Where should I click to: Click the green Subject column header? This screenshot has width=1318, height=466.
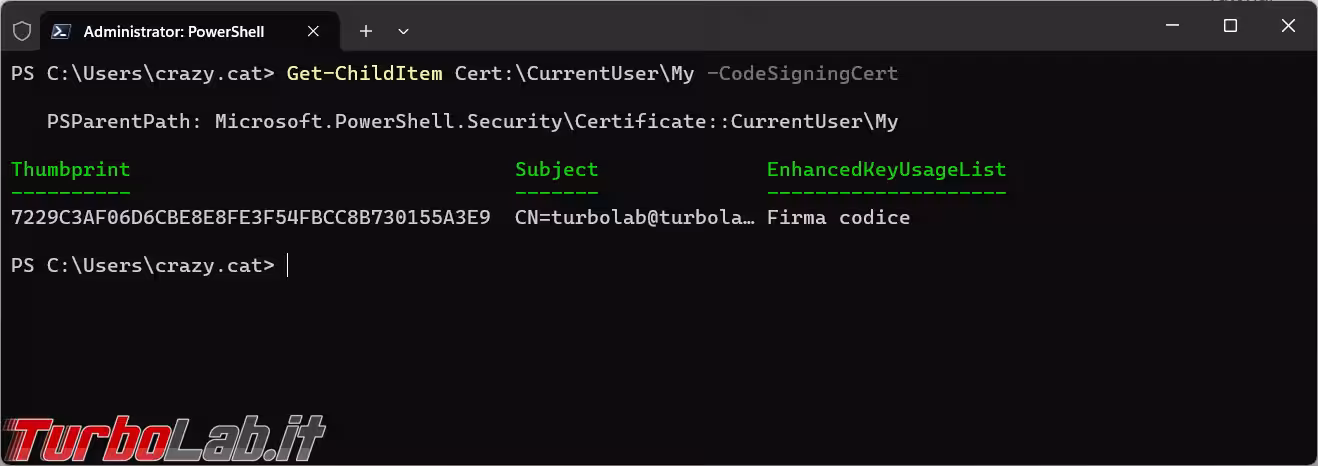(x=556, y=169)
